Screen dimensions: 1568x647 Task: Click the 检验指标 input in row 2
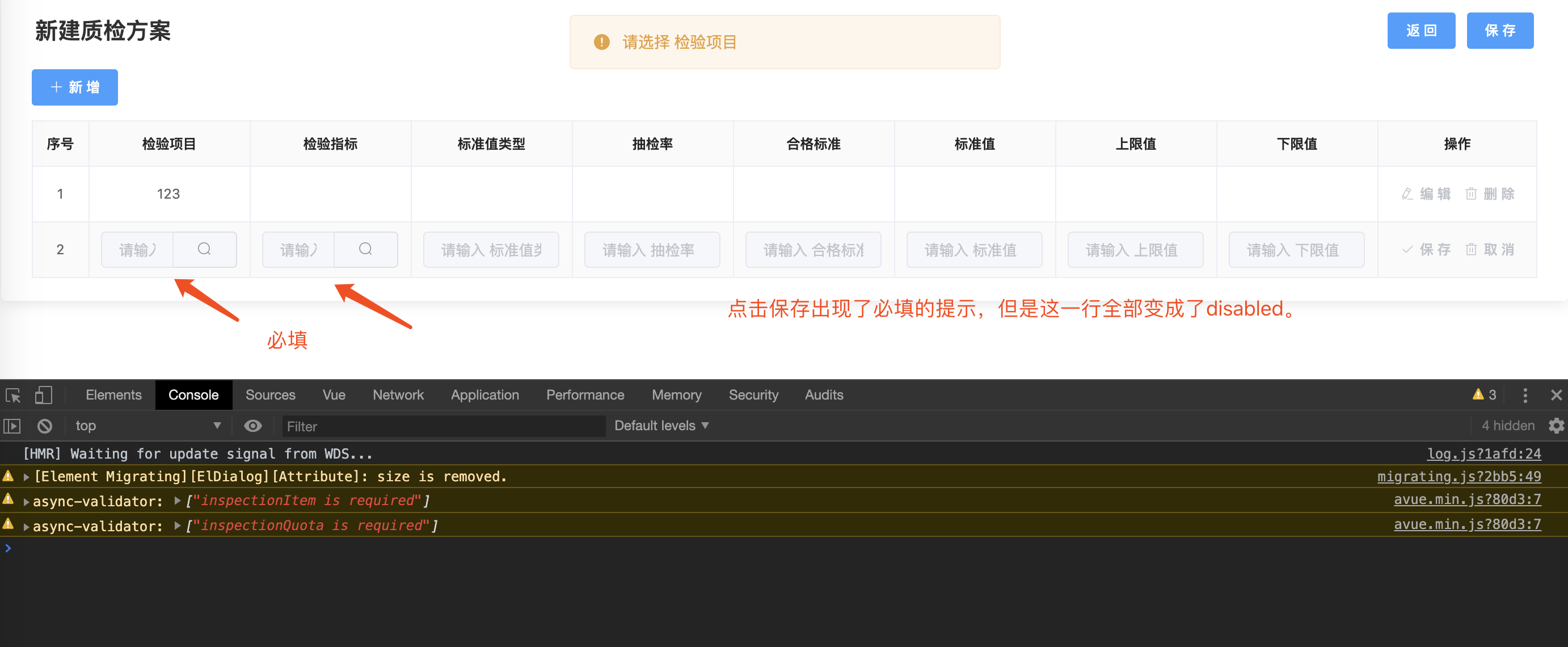(299, 250)
